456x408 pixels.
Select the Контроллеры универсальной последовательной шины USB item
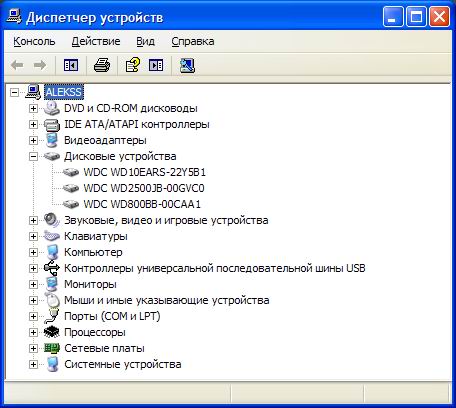coord(215,268)
